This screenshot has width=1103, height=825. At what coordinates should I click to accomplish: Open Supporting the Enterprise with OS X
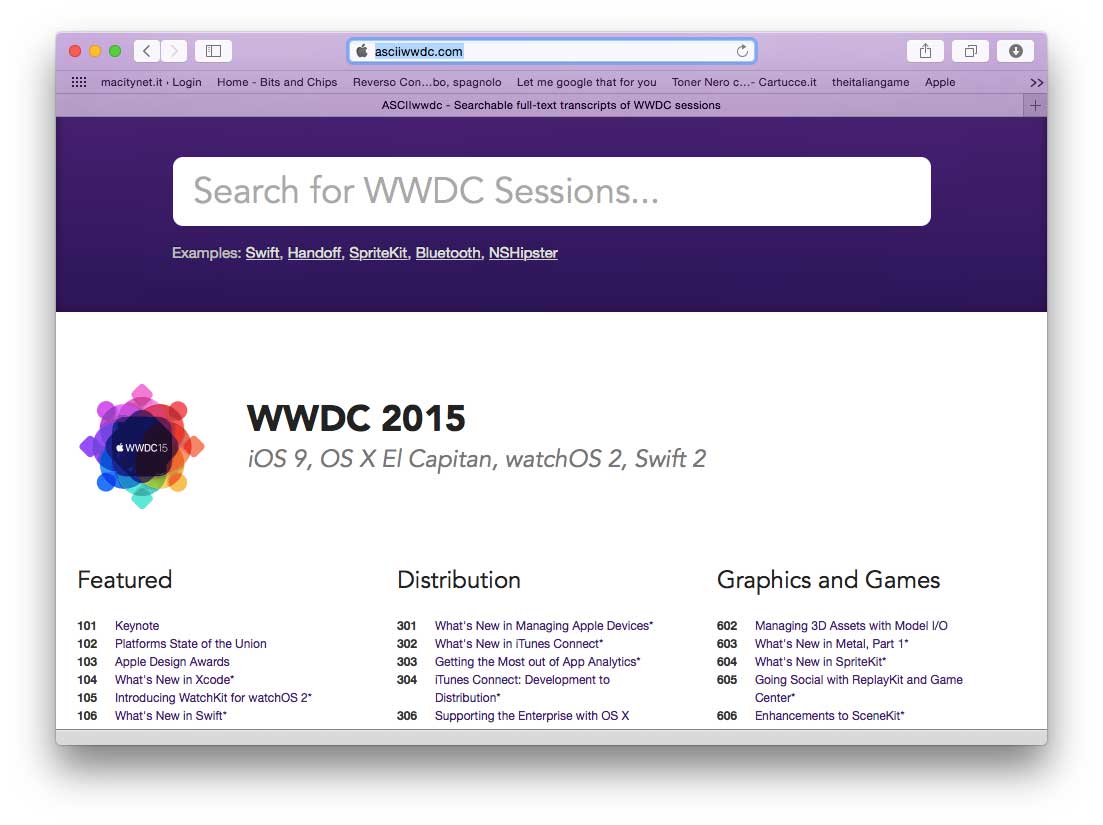point(532,715)
